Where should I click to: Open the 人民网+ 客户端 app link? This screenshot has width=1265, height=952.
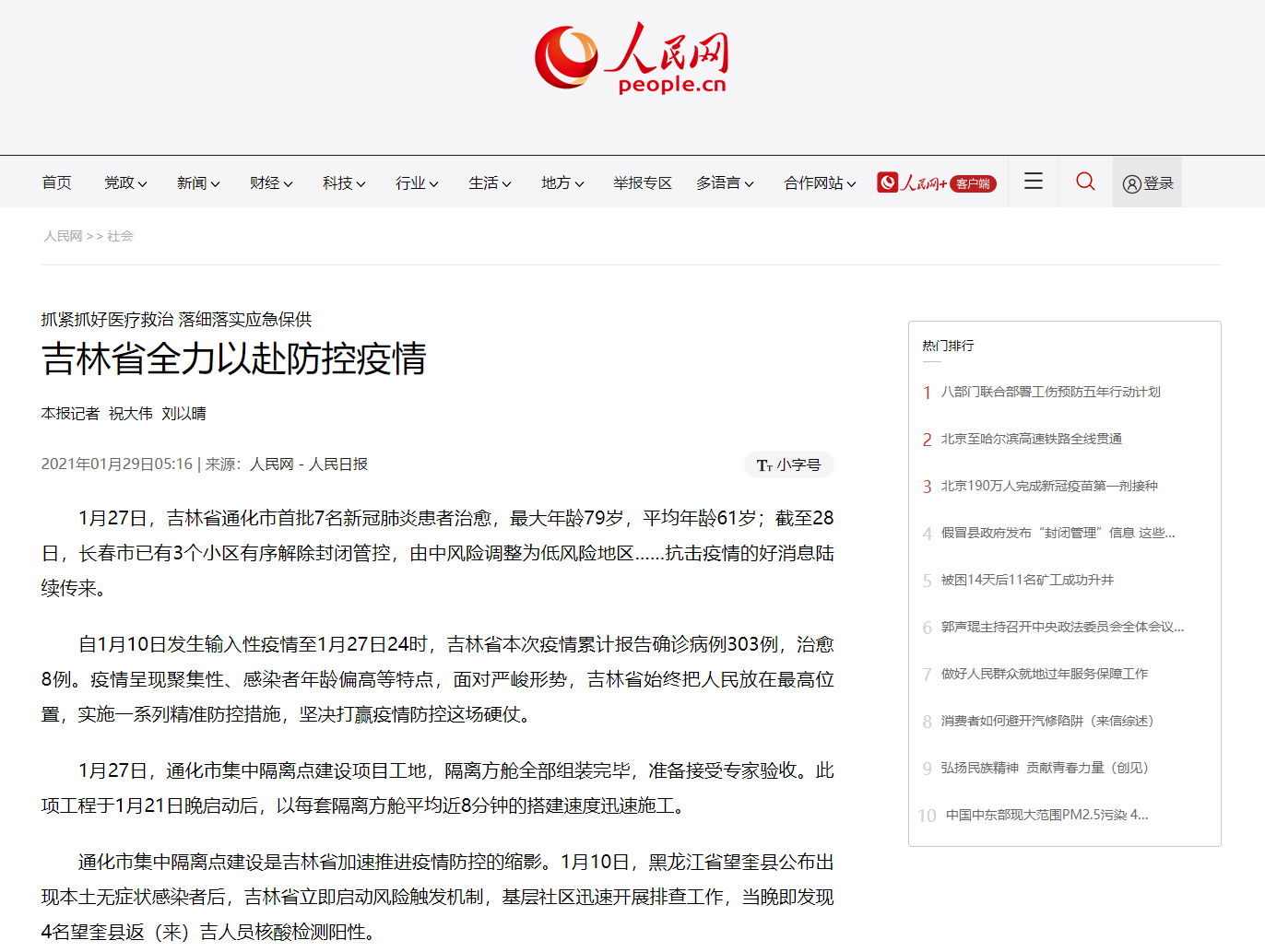pyautogui.click(x=937, y=182)
